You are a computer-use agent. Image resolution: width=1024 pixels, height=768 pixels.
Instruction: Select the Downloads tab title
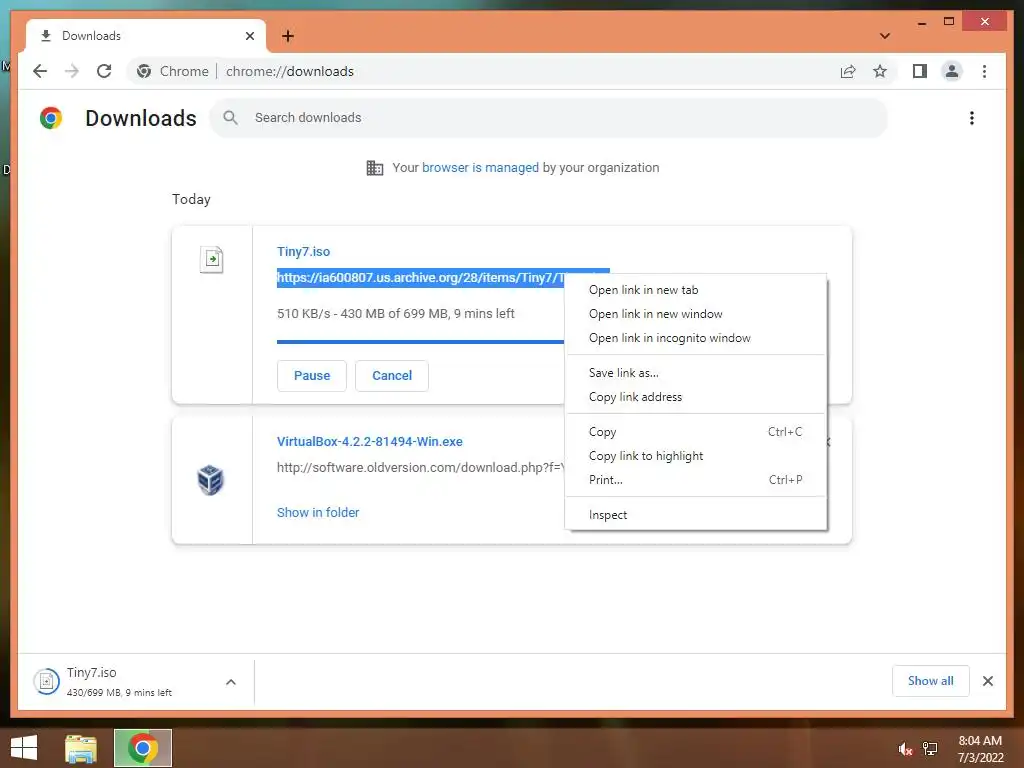click(91, 36)
